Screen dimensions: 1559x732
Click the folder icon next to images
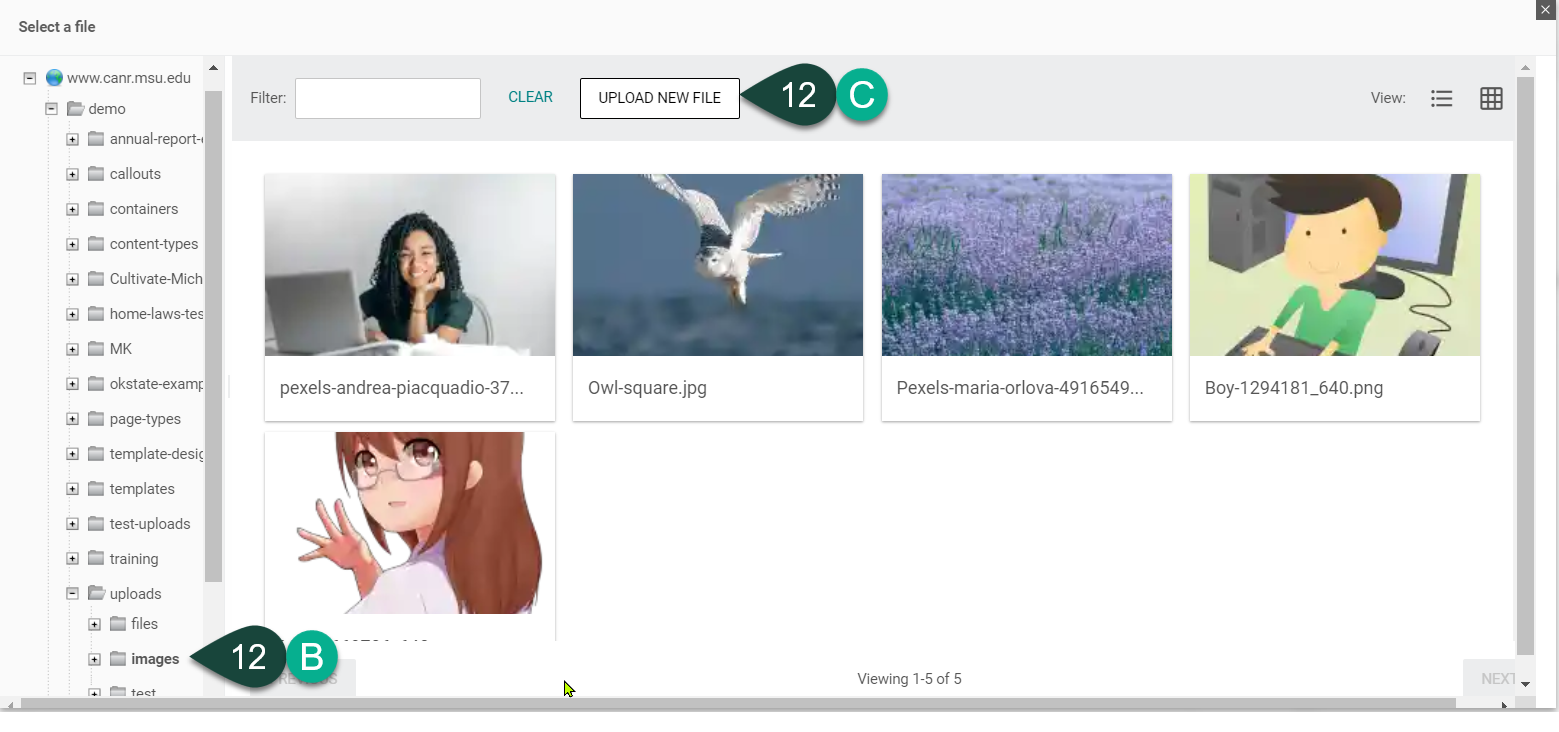pos(117,658)
